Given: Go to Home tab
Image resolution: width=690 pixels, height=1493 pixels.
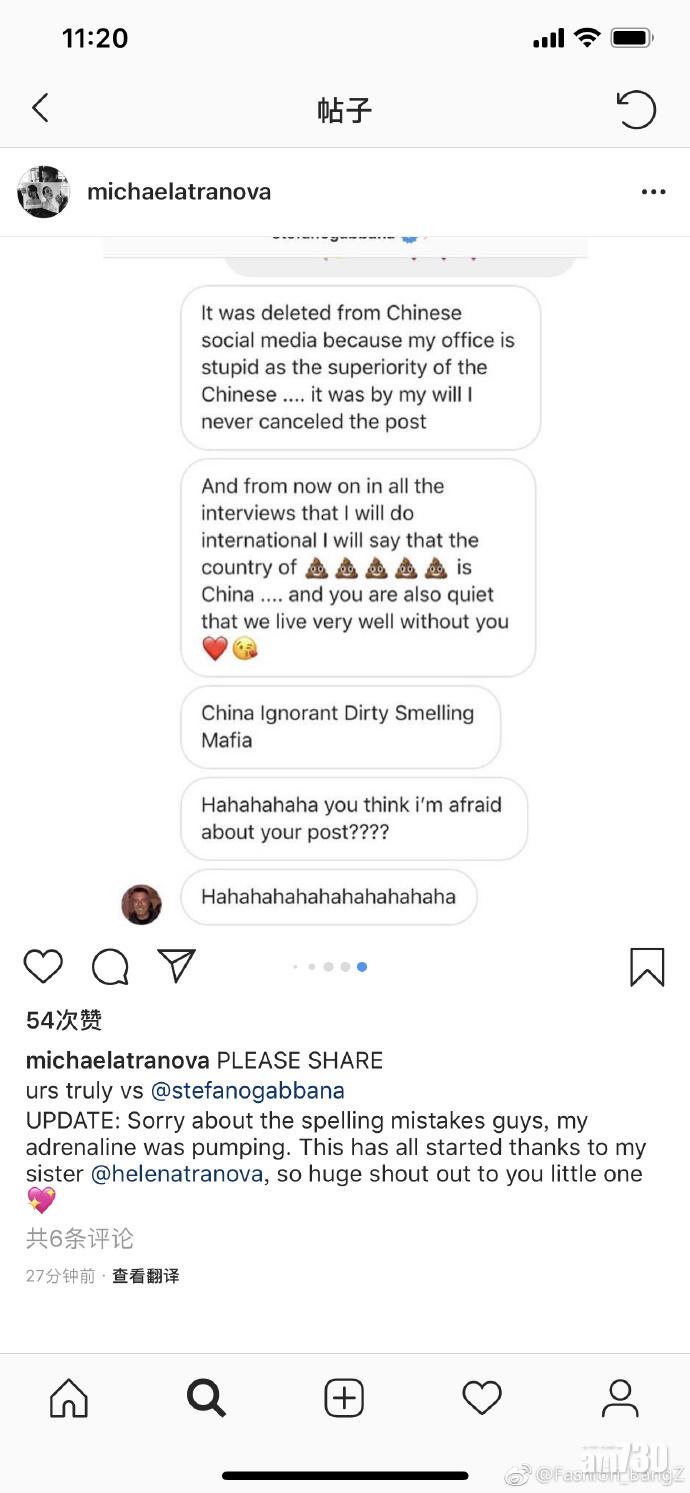Looking at the screenshot, I should 69,1398.
